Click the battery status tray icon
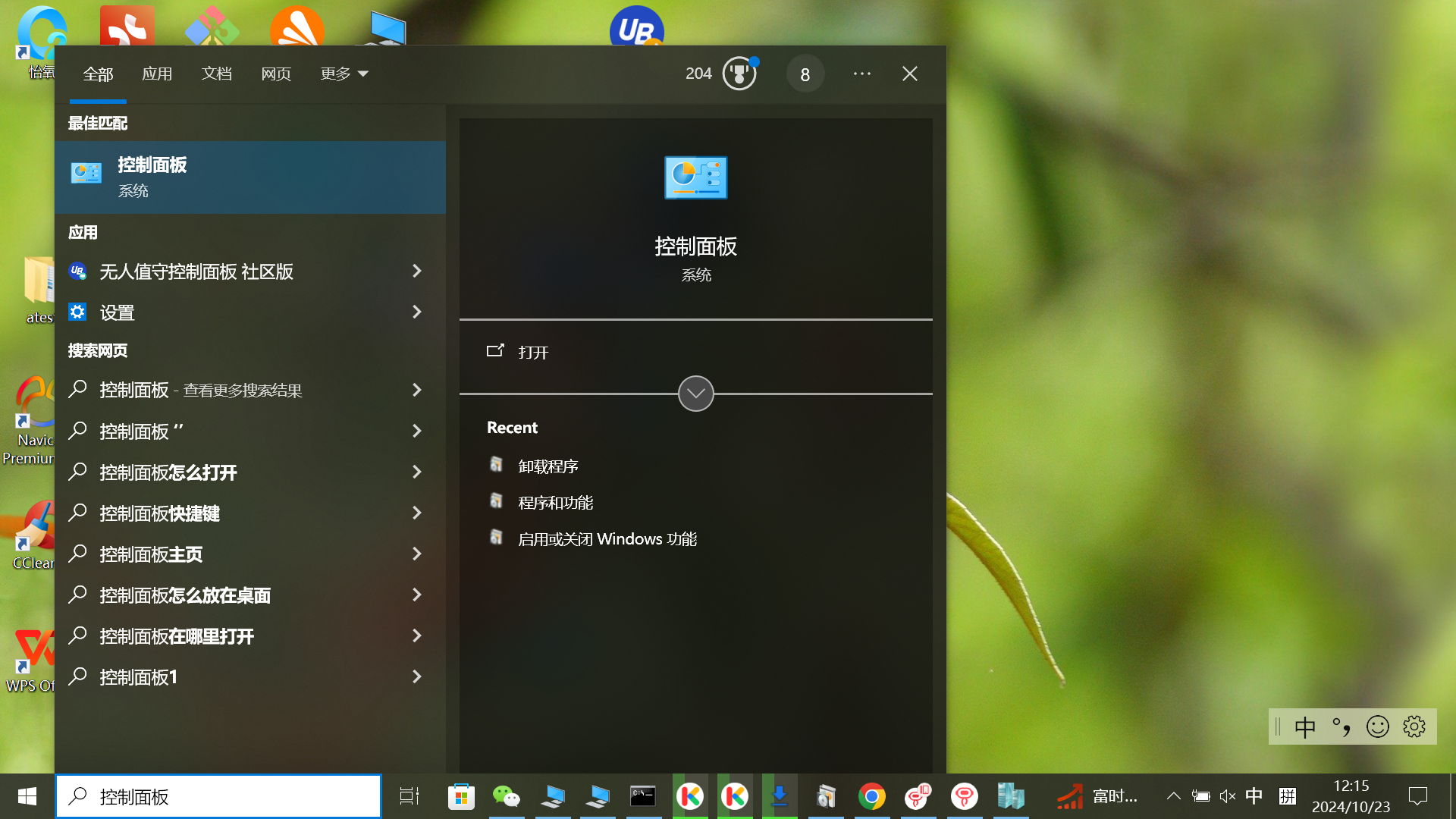1456x819 pixels. [x=1200, y=796]
